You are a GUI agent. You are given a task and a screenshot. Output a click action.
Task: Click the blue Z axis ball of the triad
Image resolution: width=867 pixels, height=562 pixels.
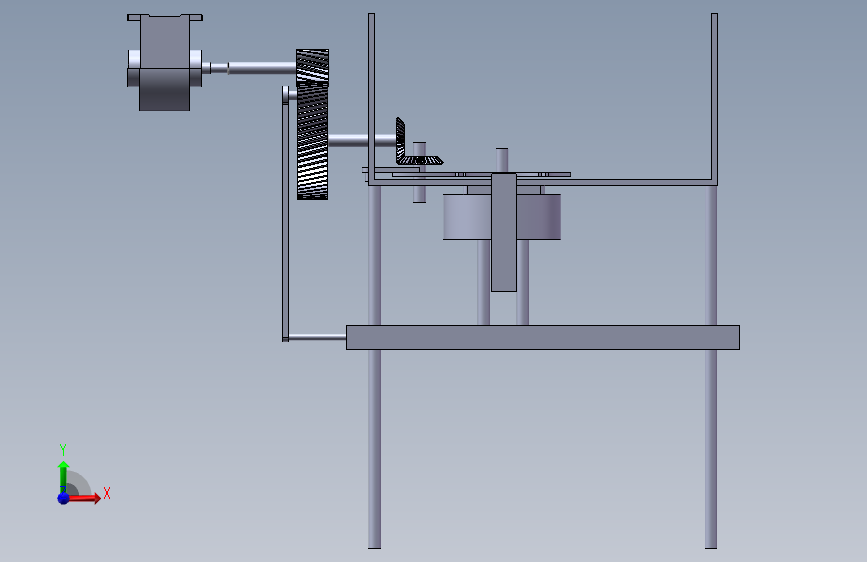64,498
